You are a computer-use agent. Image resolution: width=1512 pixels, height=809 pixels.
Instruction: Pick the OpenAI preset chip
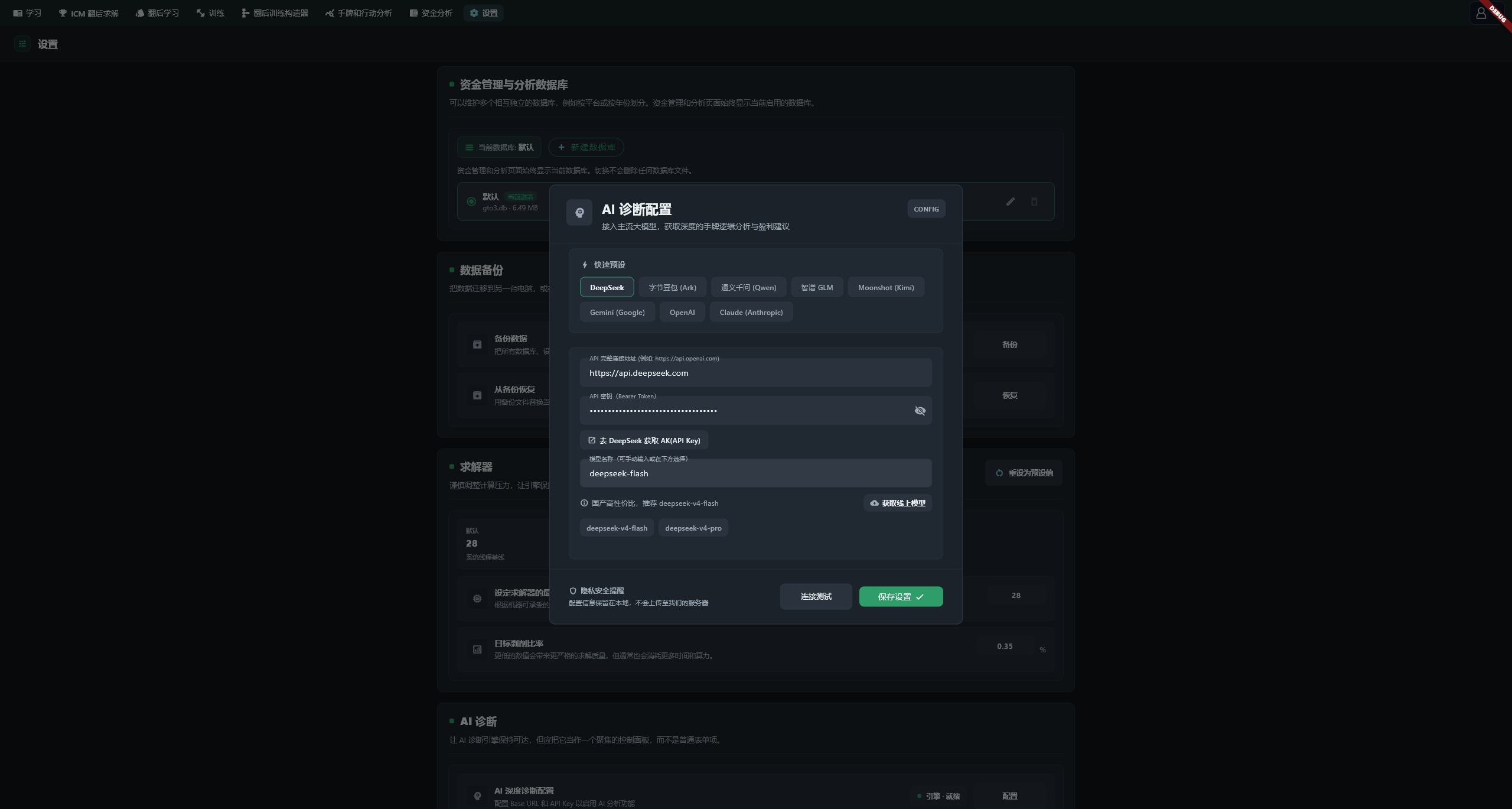pyautogui.click(x=682, y=312)
